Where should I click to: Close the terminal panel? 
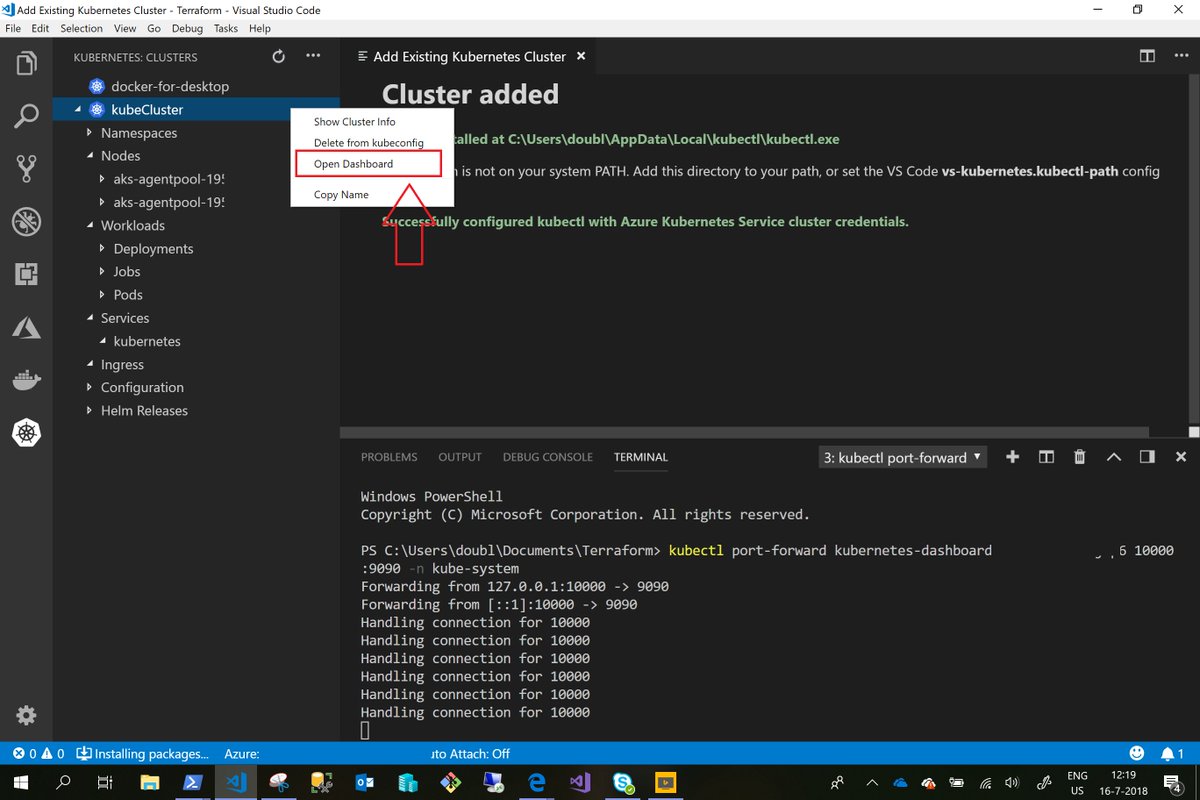click(x=1181, y=457)
